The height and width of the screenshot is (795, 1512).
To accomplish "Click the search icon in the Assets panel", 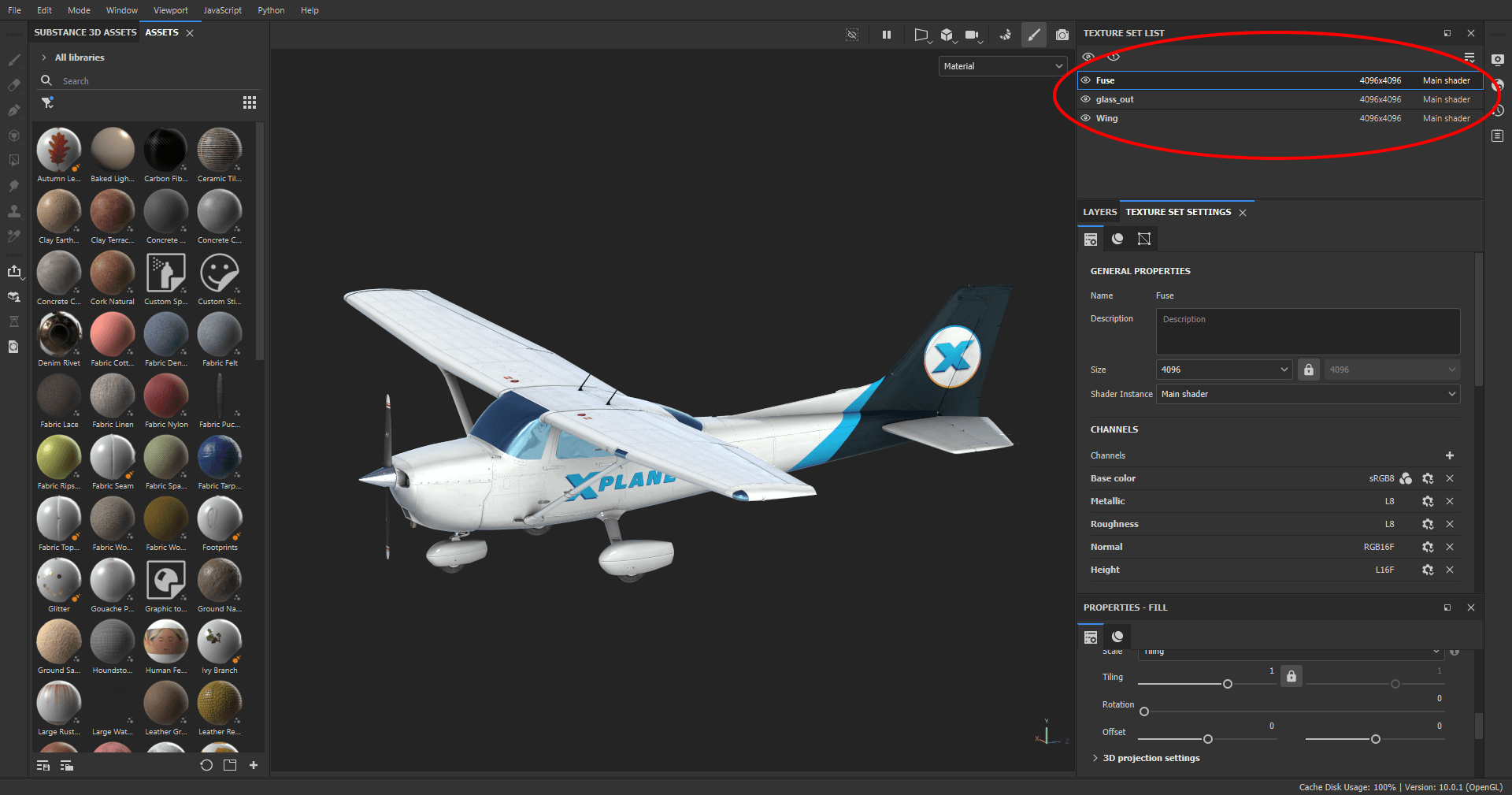I will (x=47, y=80).
